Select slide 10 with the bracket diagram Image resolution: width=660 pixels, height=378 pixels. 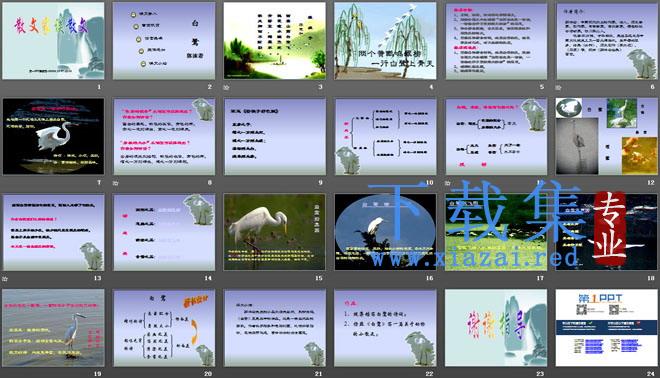click(385, 136)
